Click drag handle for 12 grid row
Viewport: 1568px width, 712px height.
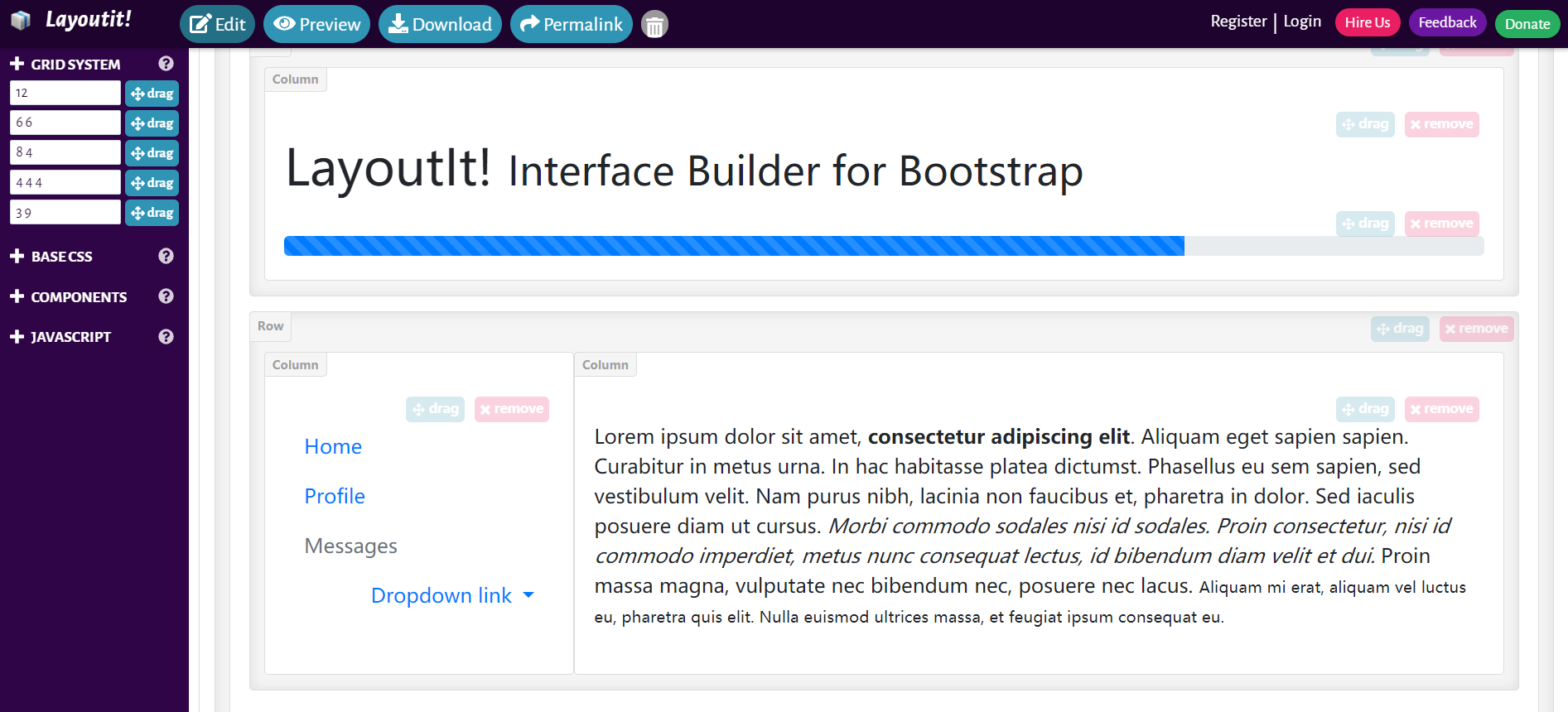coord(152,94)
